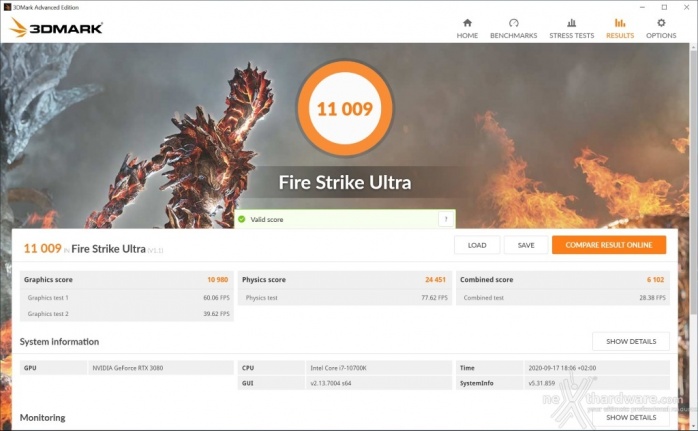Select the STRESS TESTS menu label

point(571,36)
